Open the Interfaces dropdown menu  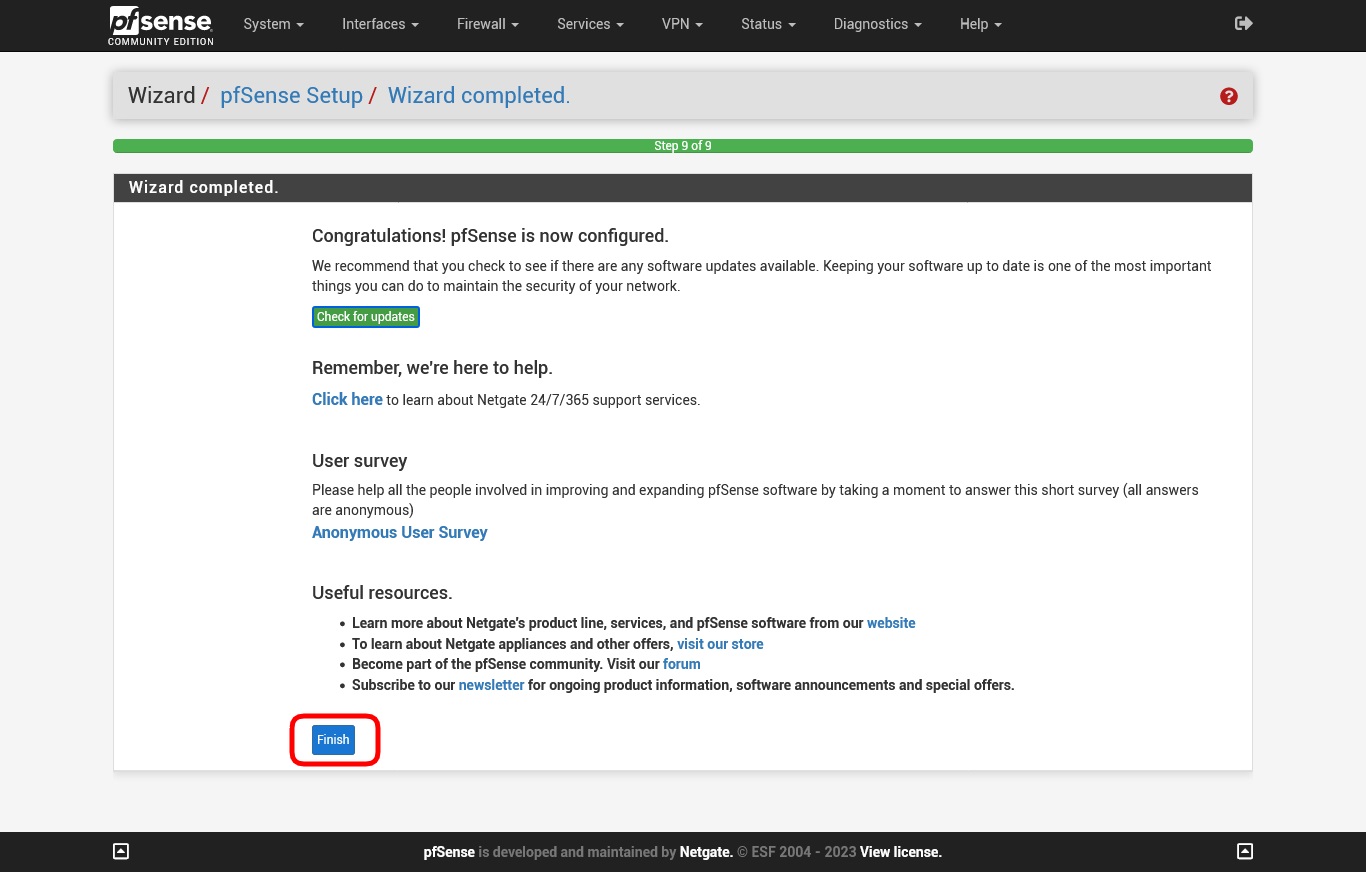tap(380, 24)
